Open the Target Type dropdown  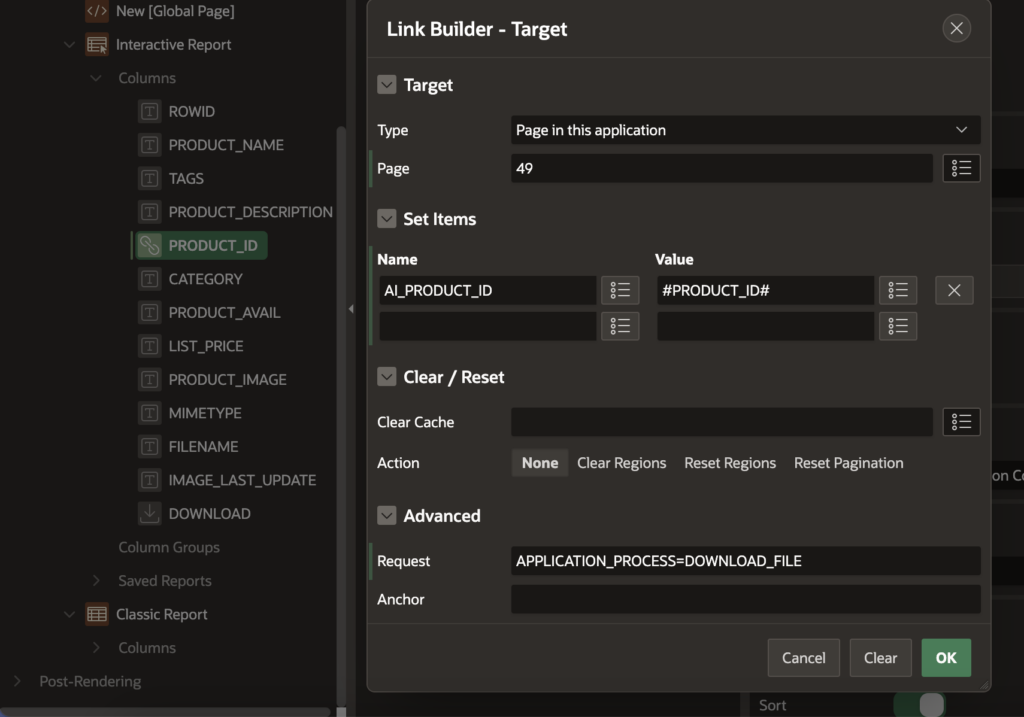pyautogui.click(x=745, y=130)
